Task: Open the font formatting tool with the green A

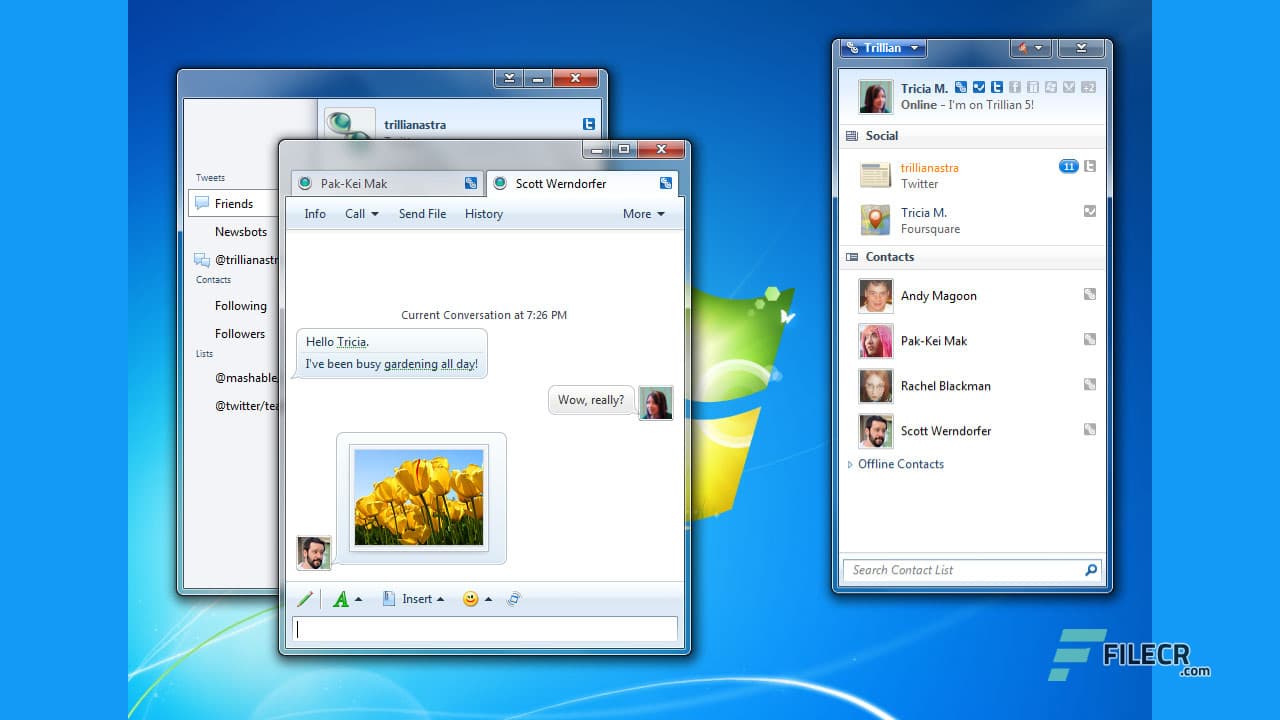Action: point(343,598)
